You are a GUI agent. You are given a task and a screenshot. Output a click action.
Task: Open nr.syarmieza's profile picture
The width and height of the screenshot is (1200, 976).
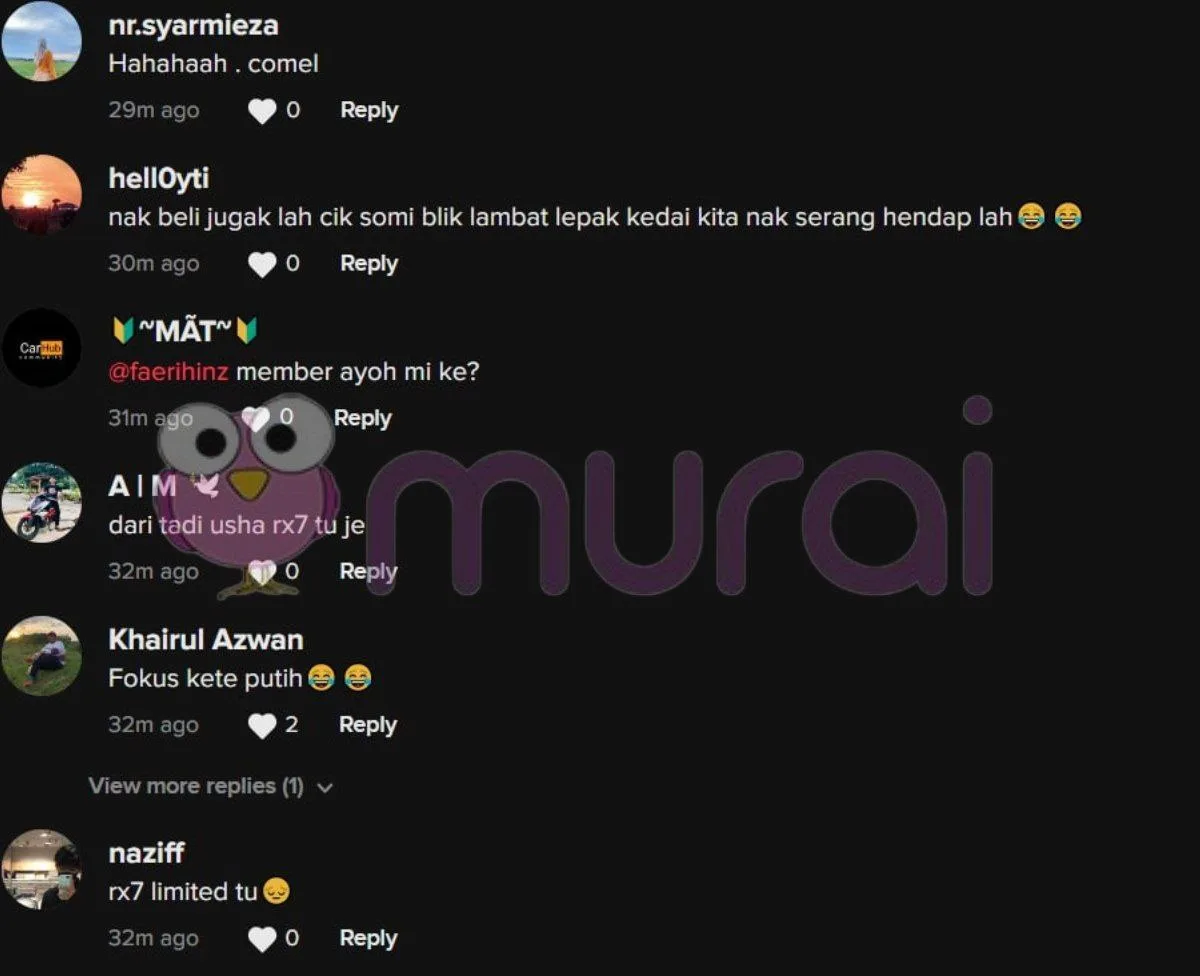click(x=42, y=42)
